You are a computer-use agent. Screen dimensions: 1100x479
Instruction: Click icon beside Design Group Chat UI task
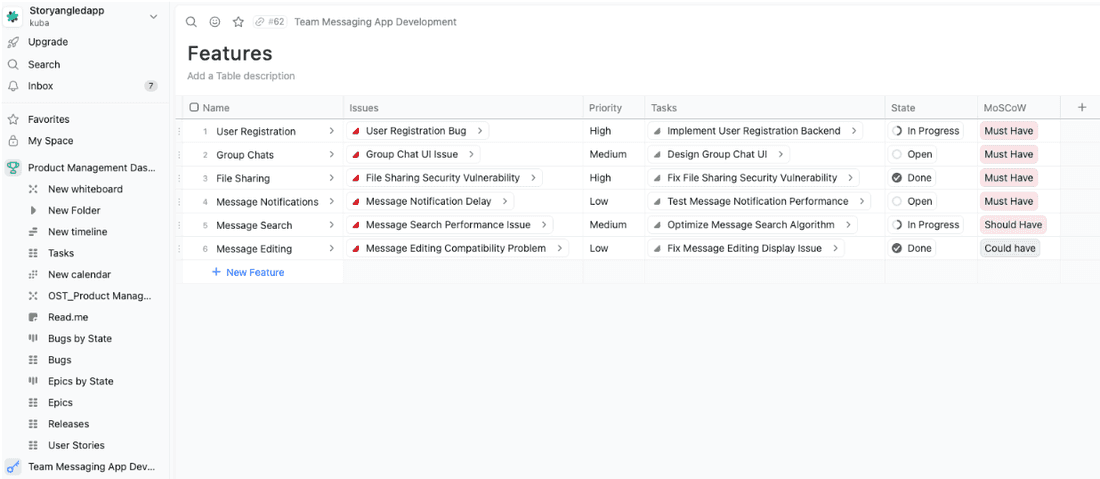(x=657, y=154)
